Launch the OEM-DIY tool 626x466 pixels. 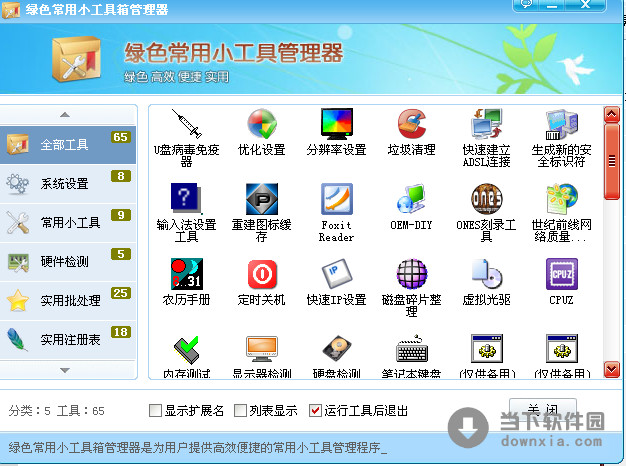coord(412,207)
